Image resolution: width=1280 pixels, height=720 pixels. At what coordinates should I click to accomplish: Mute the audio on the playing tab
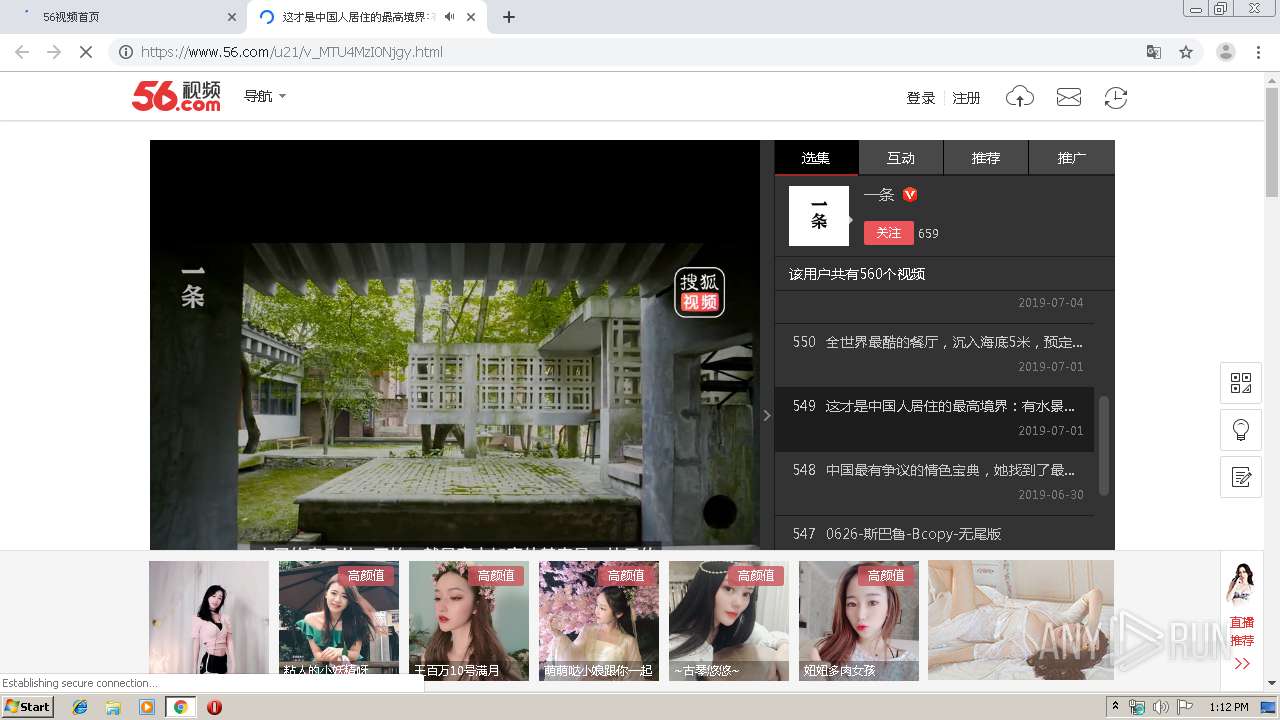(449, 17)
